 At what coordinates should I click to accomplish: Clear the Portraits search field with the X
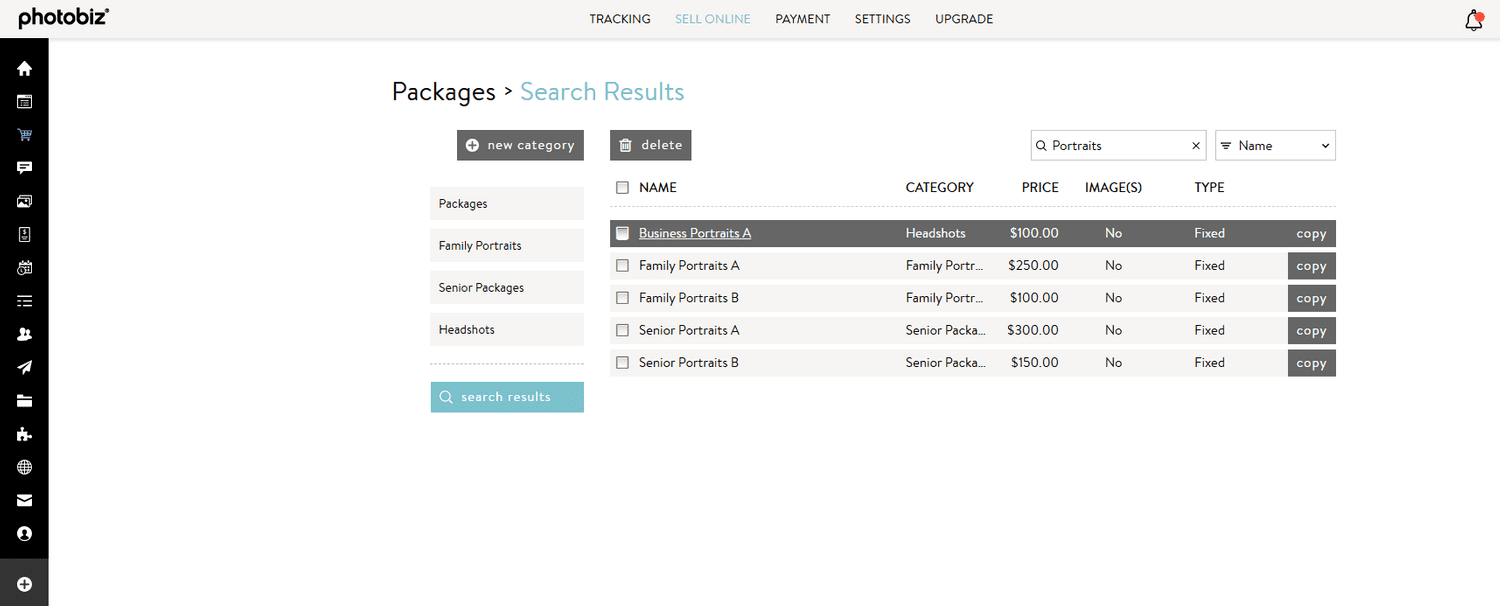[x=1196, y=145]
